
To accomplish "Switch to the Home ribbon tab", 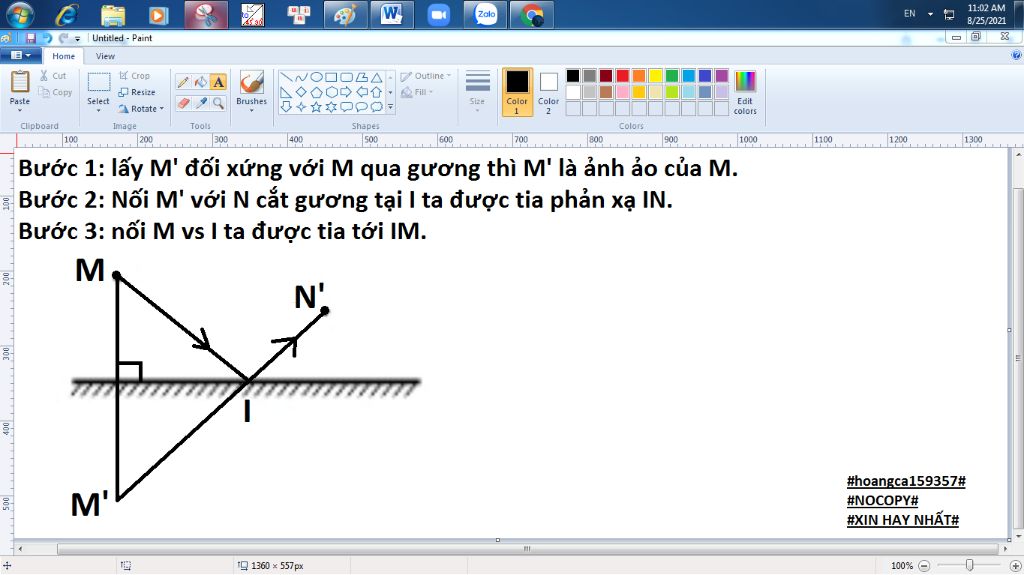I will 63,56.
